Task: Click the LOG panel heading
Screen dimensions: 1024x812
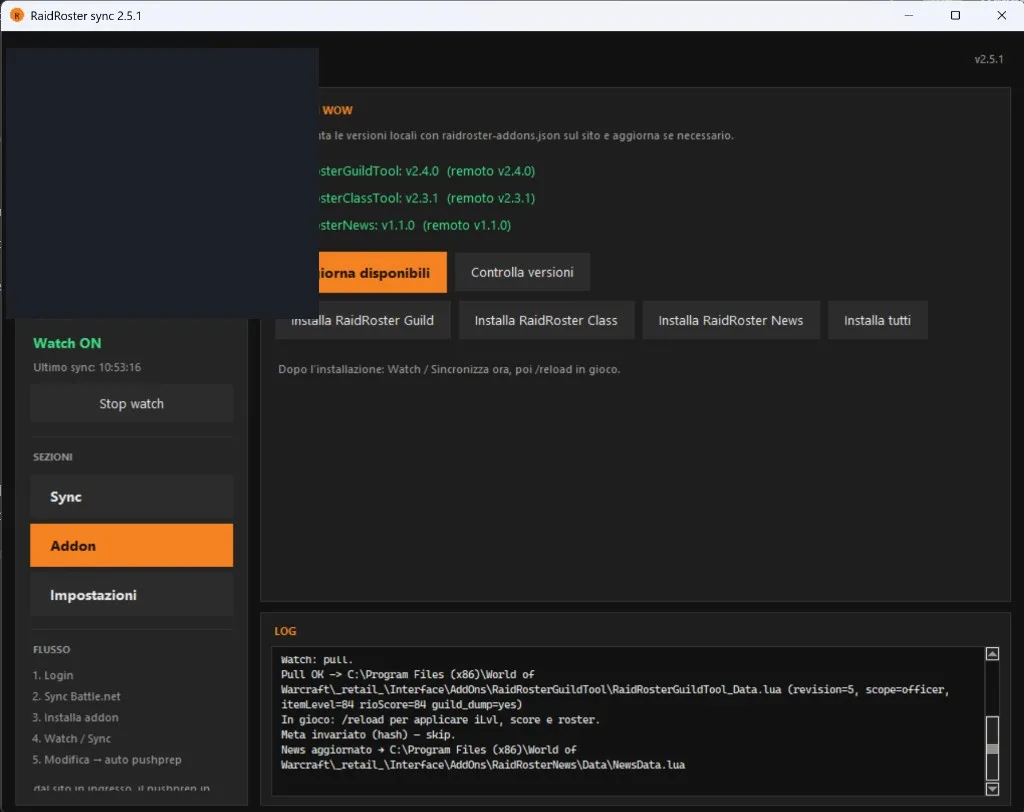Action: point(285,631)
